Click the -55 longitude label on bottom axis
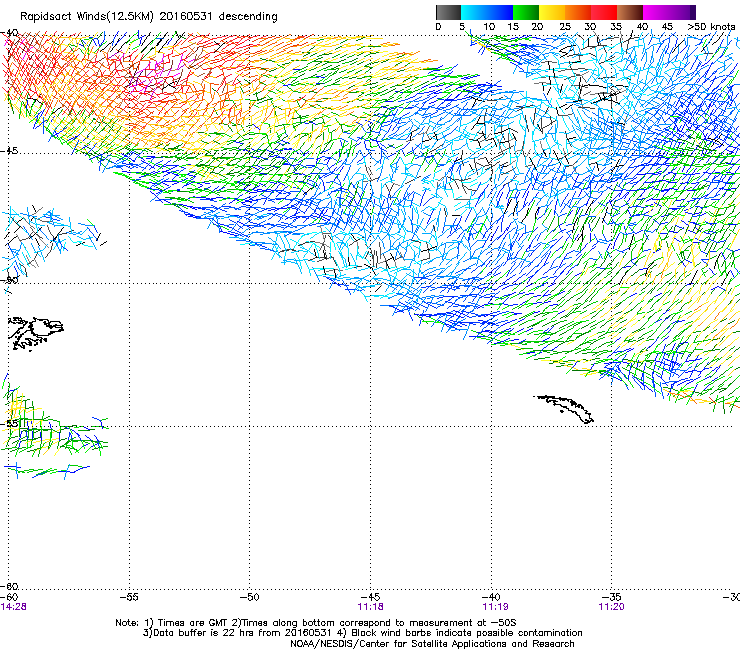Image resolution: width=740 pixels, height=650 pixels. [x=129, y=597]
